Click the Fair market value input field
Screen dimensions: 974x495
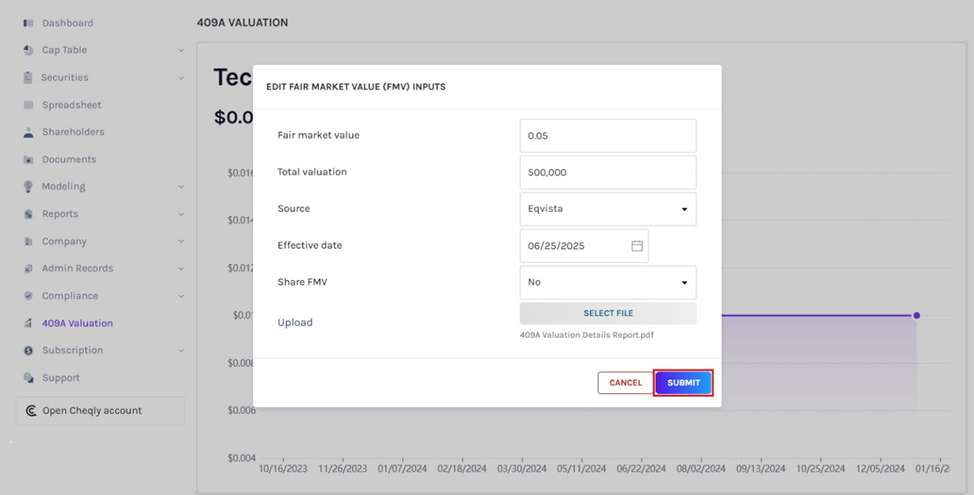(x=608, y=136)
